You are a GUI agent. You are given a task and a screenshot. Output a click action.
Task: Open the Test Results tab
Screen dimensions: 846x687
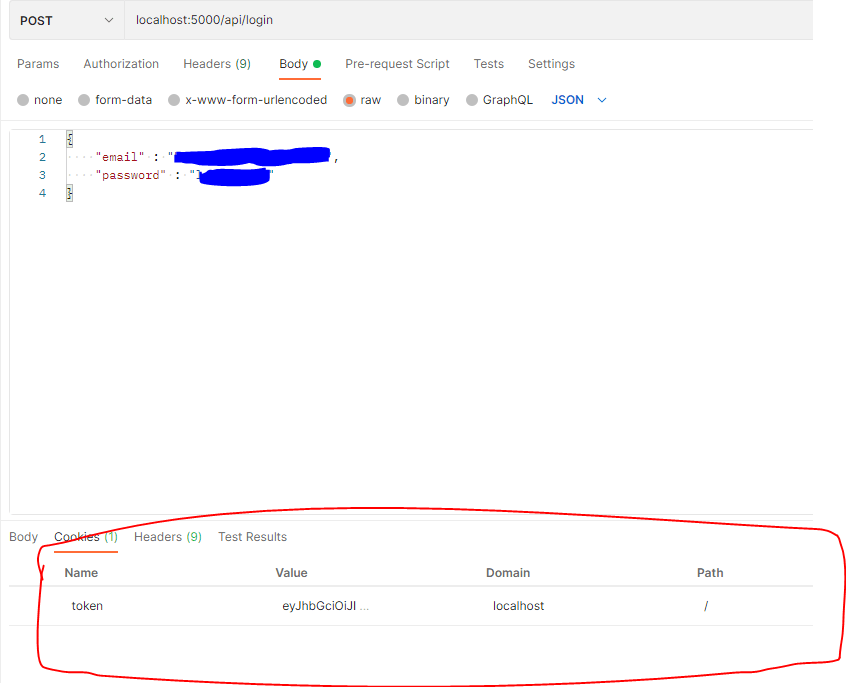coord(252,536)
